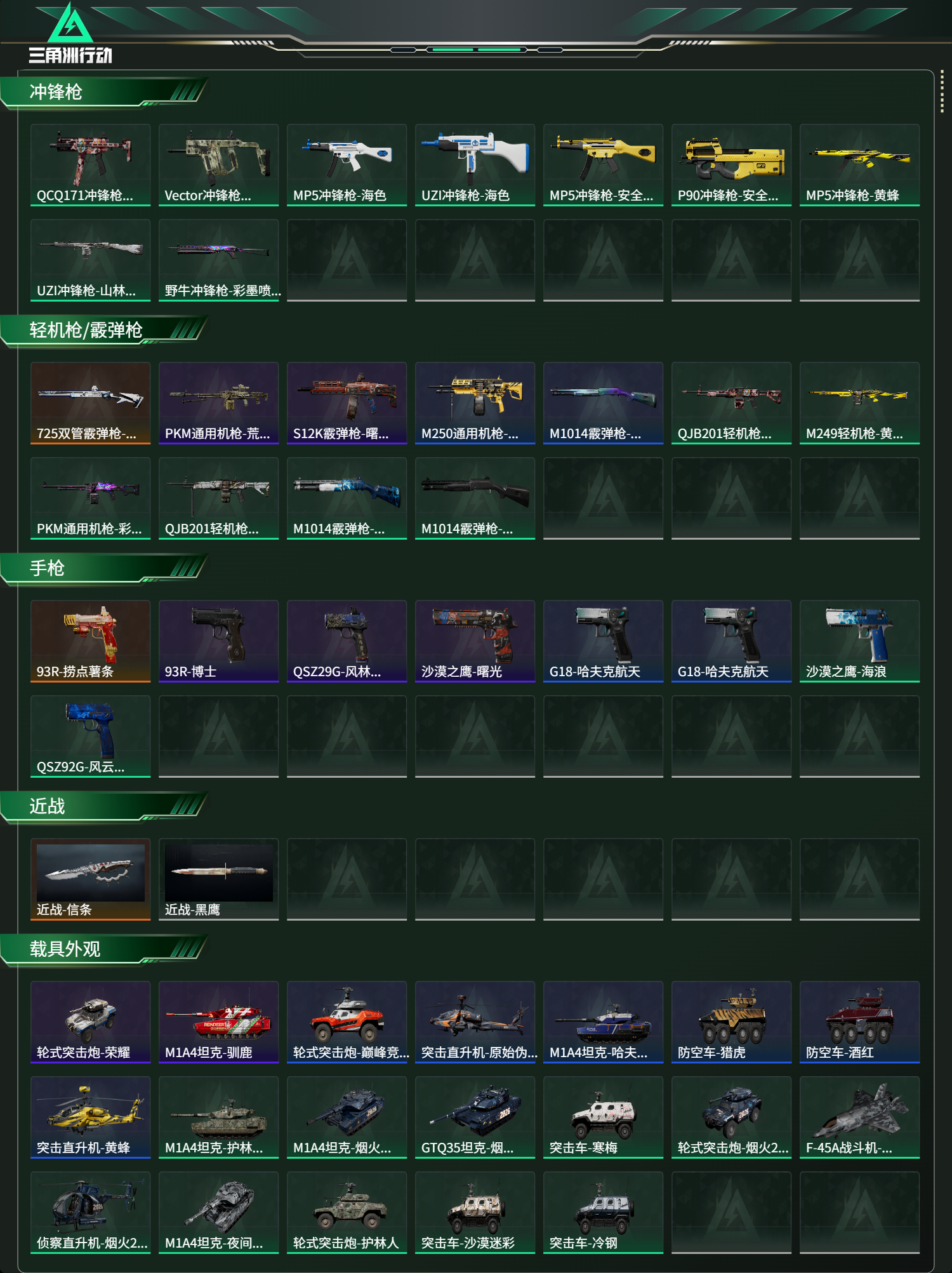The height and width of the screenshot is (1273, 952).
Task: Pick the 沙漠之鹰-海浪 pistol skin
Action: [x=859, y=641]
